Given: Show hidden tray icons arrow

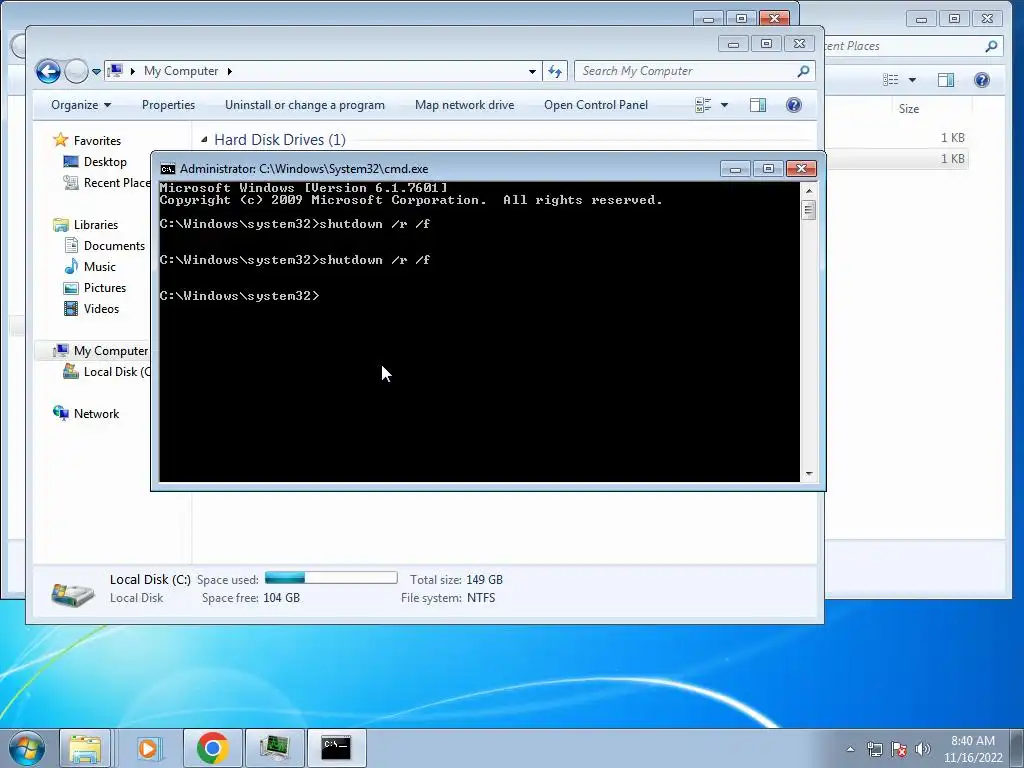Looking at the screenshot, I should point(850,749).
